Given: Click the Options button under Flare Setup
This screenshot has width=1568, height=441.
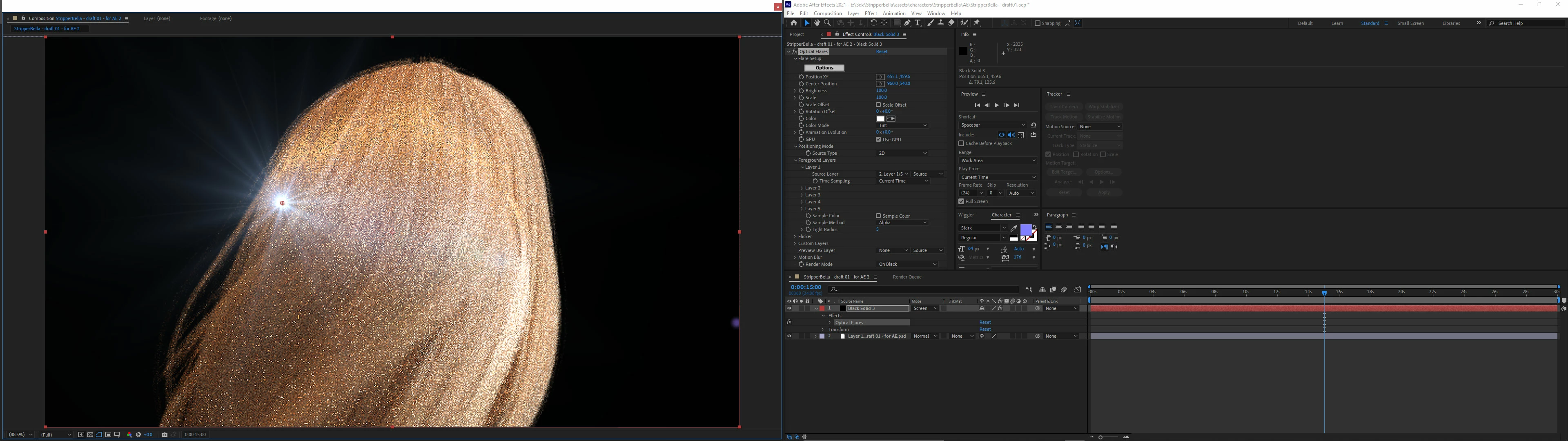Looking at the screenshot, I should (824, 68).
